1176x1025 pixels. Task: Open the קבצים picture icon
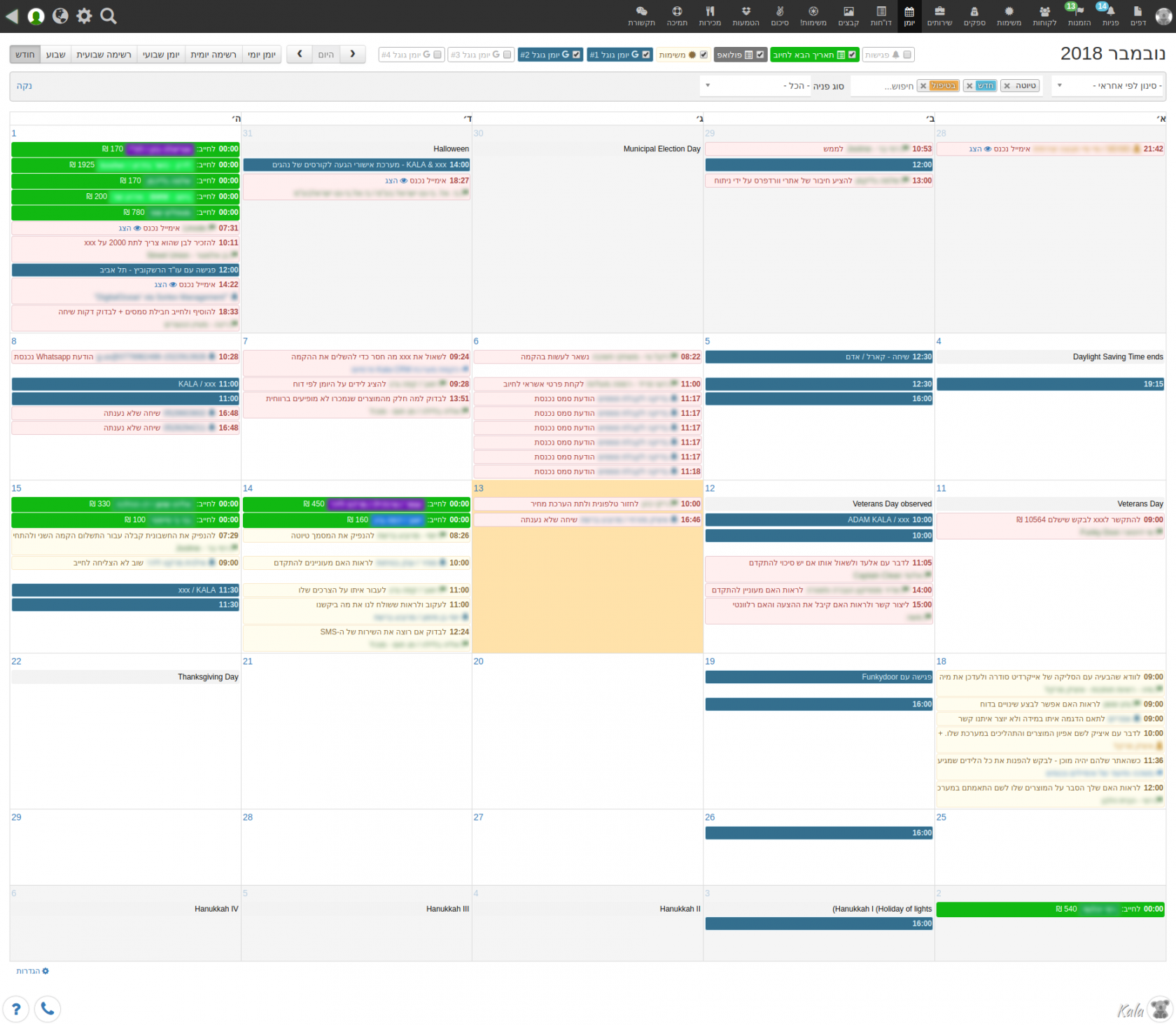(848, 15)
